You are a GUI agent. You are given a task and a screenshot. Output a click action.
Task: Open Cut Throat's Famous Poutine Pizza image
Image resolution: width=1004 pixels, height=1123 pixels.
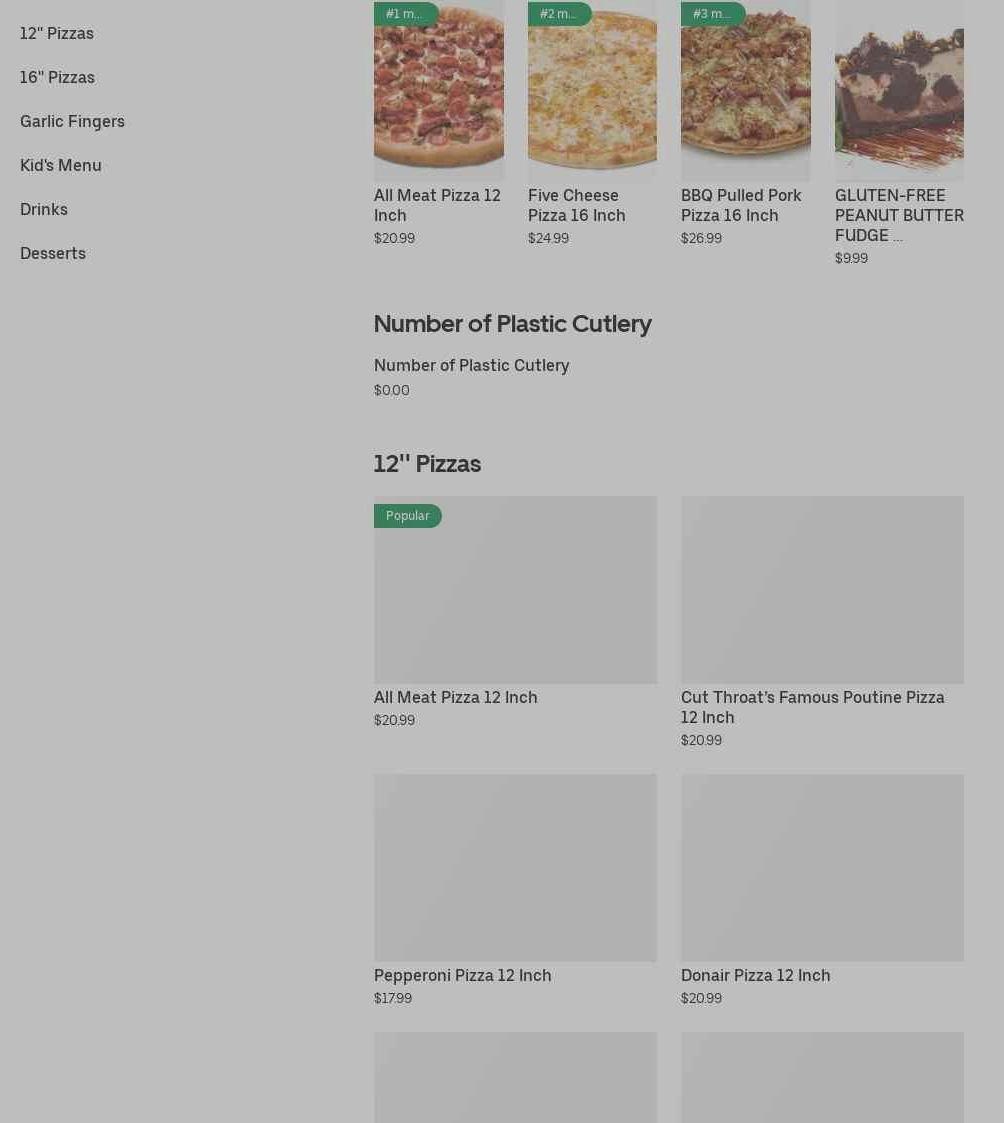(822, 590)
